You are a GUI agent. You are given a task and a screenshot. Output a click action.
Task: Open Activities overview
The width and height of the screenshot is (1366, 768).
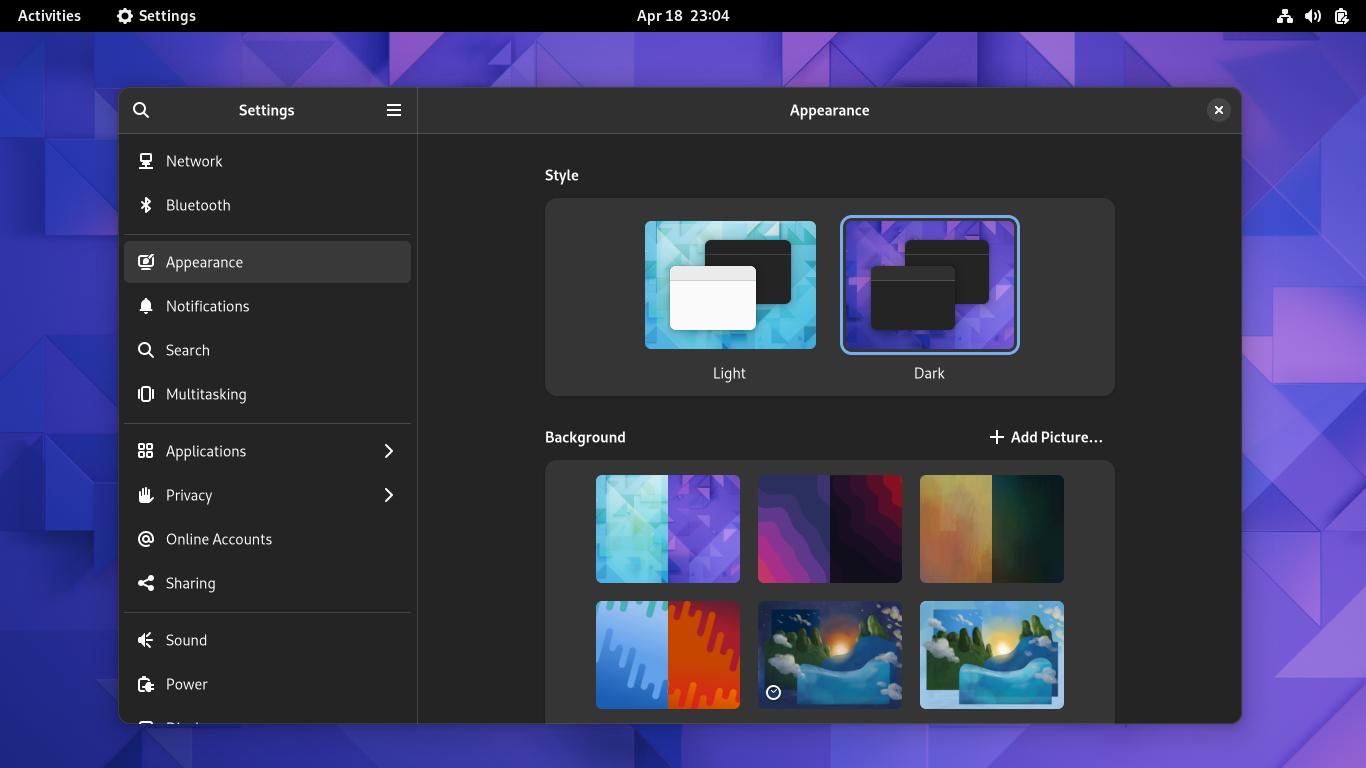[x=49, y=16]
